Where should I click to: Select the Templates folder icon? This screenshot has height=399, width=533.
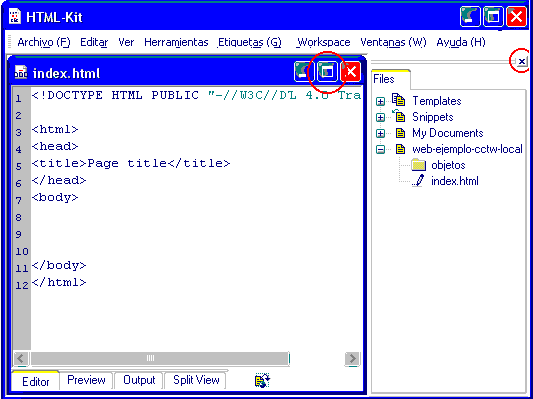click(x=398, y=100)
